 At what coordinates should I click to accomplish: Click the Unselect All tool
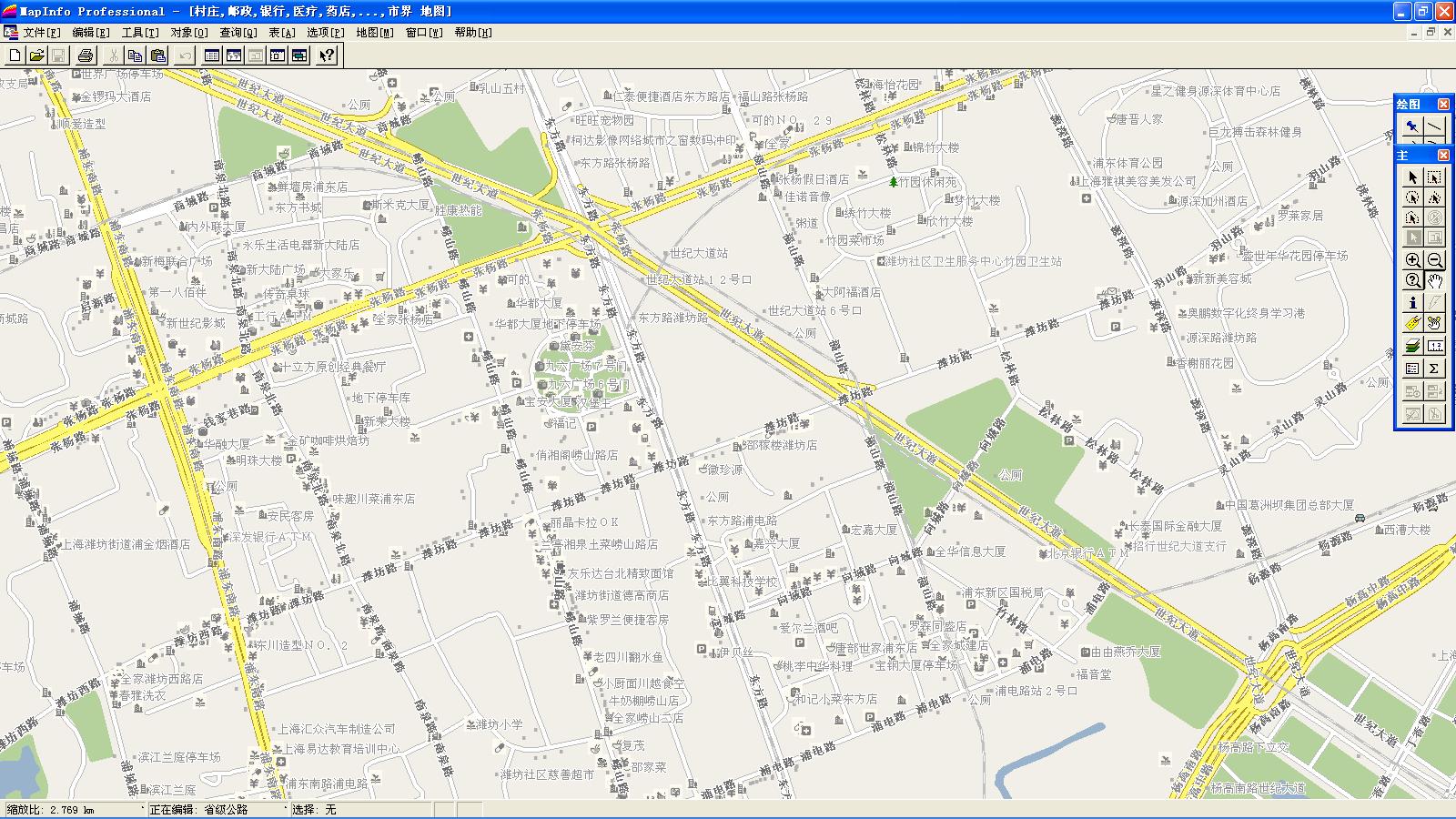[x=1434, y=217]
